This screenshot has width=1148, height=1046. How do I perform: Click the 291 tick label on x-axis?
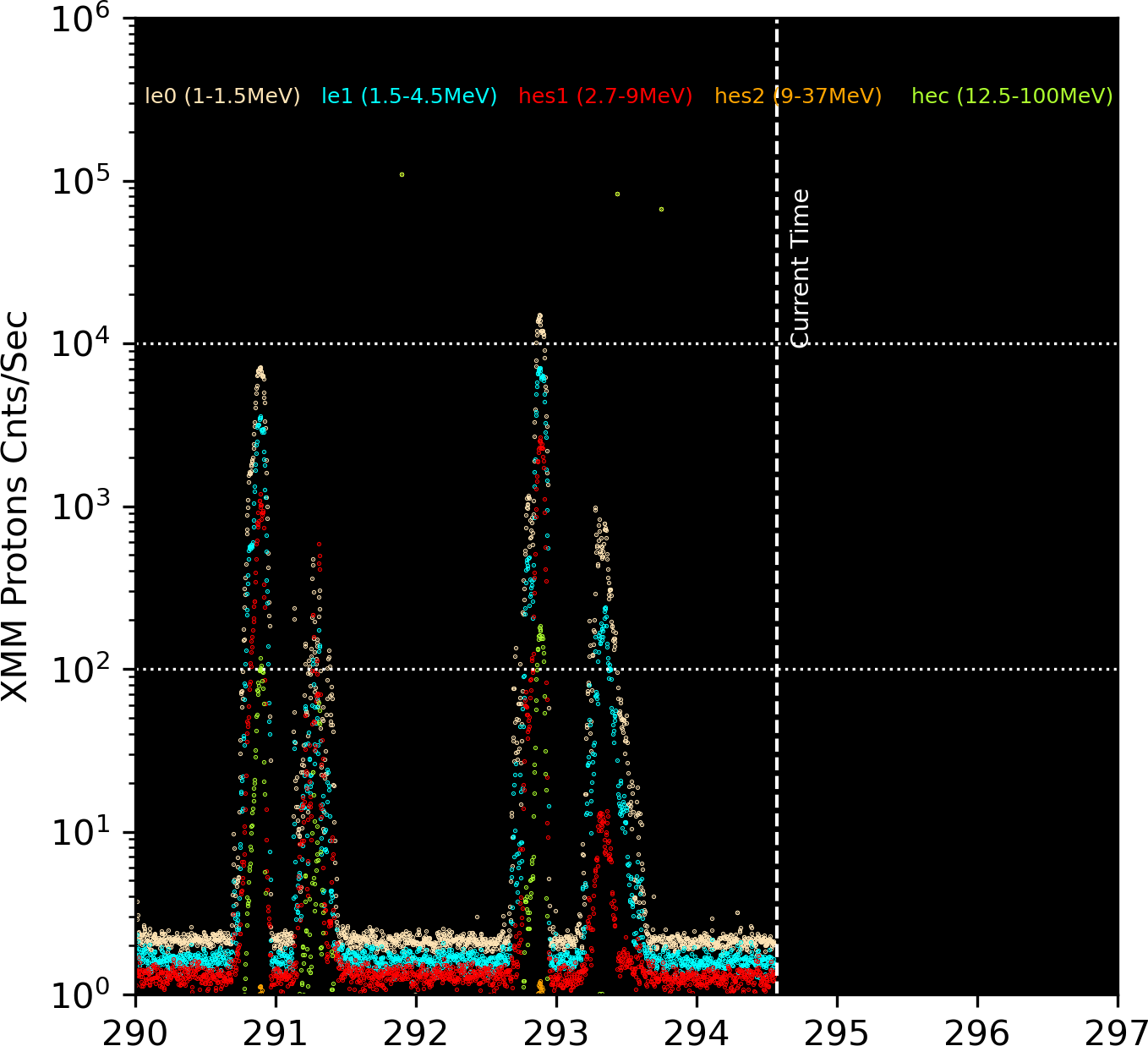tap(276, 1032)
